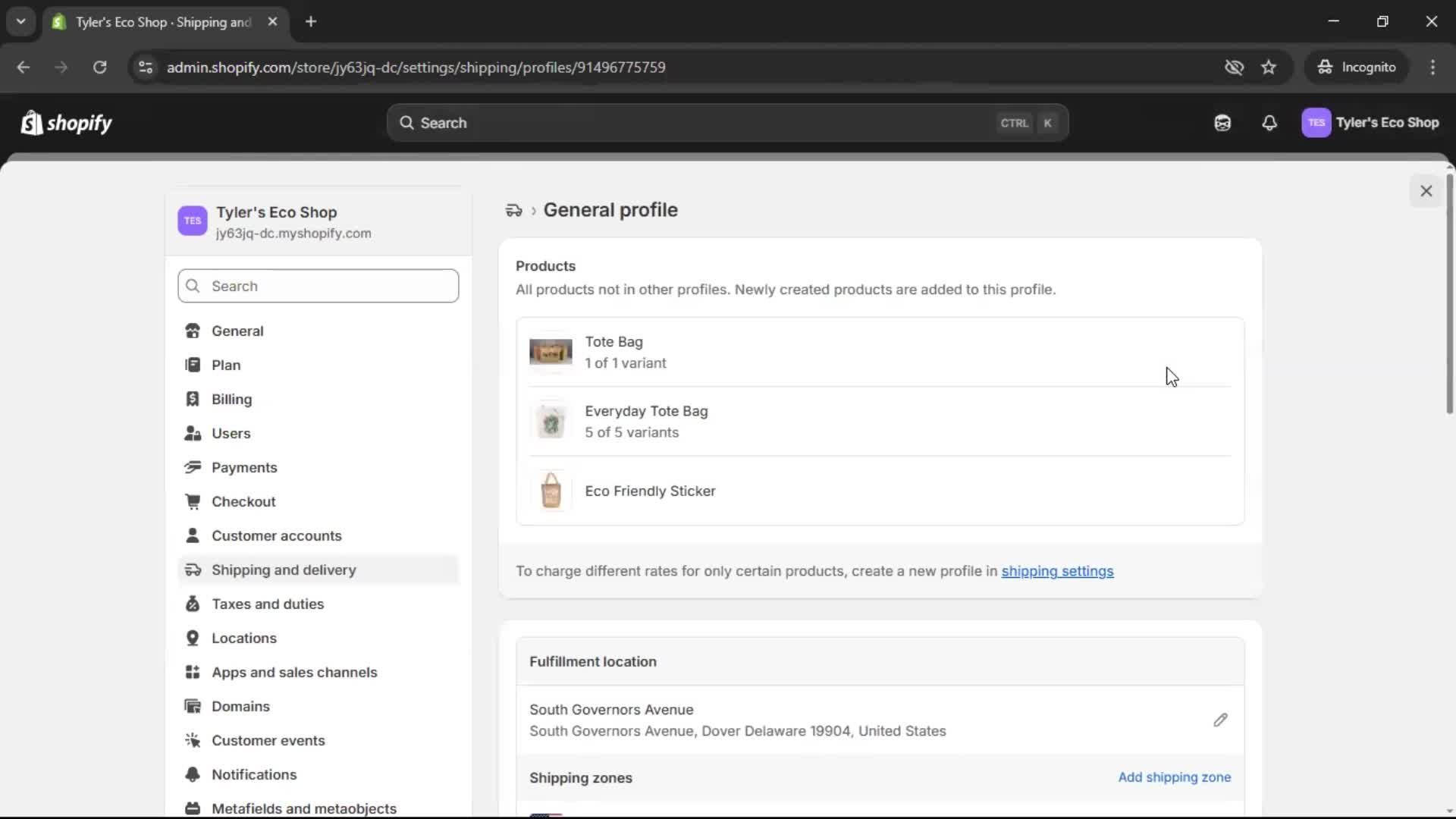Expand the browser tab search dropdown

(x=20, y=21)
